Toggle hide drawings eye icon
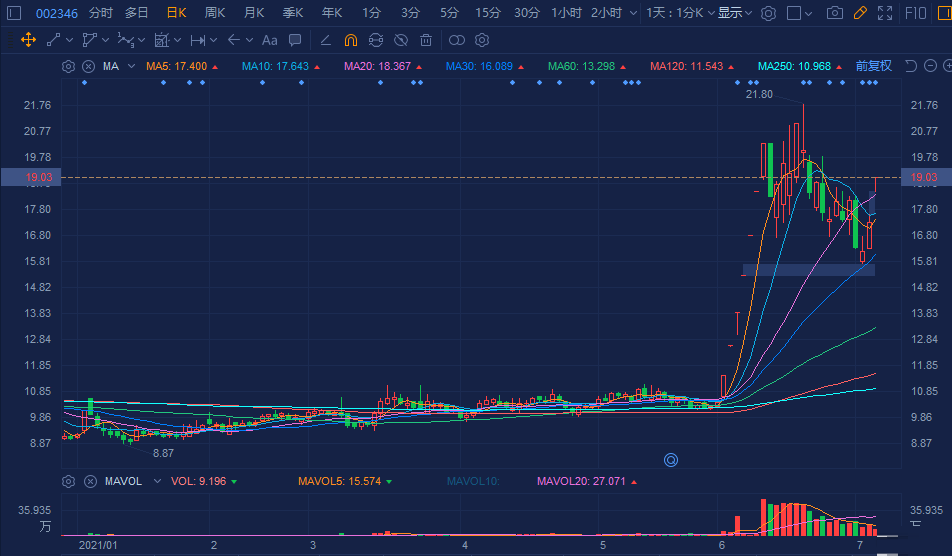Screen dimensions: 952x556 (400, 40)
